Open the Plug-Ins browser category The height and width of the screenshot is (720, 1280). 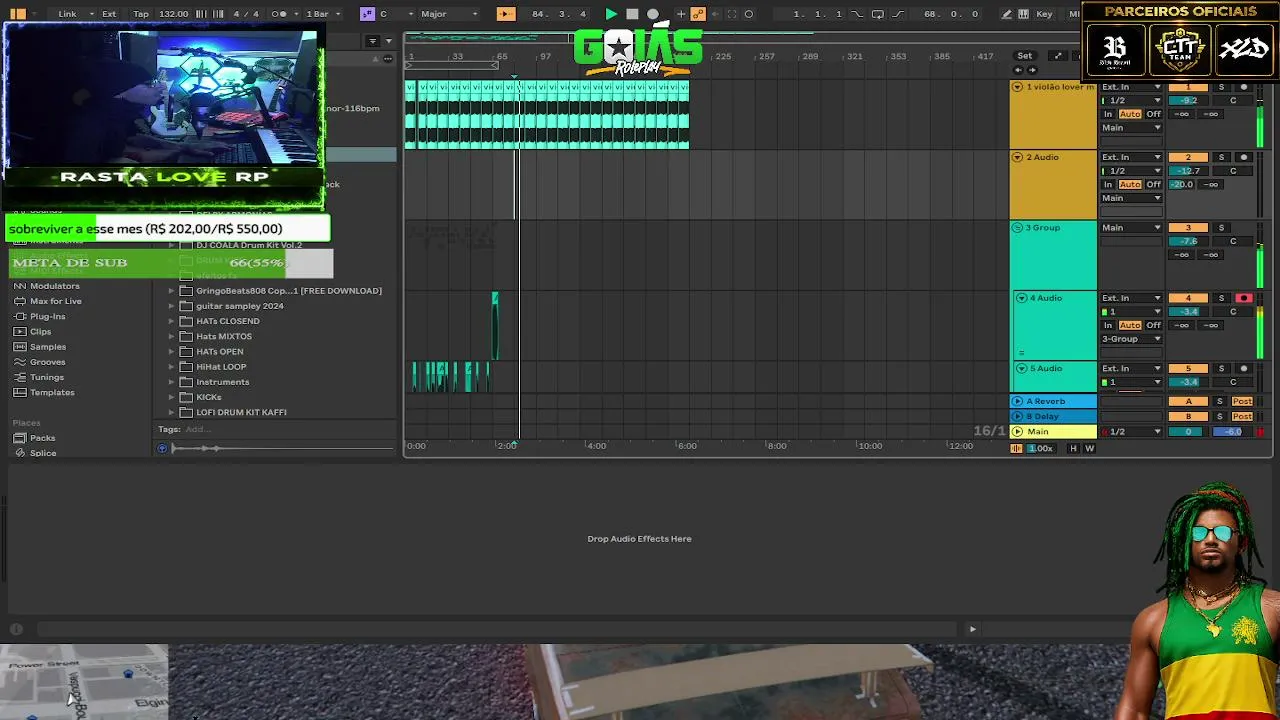coord(40,316)
